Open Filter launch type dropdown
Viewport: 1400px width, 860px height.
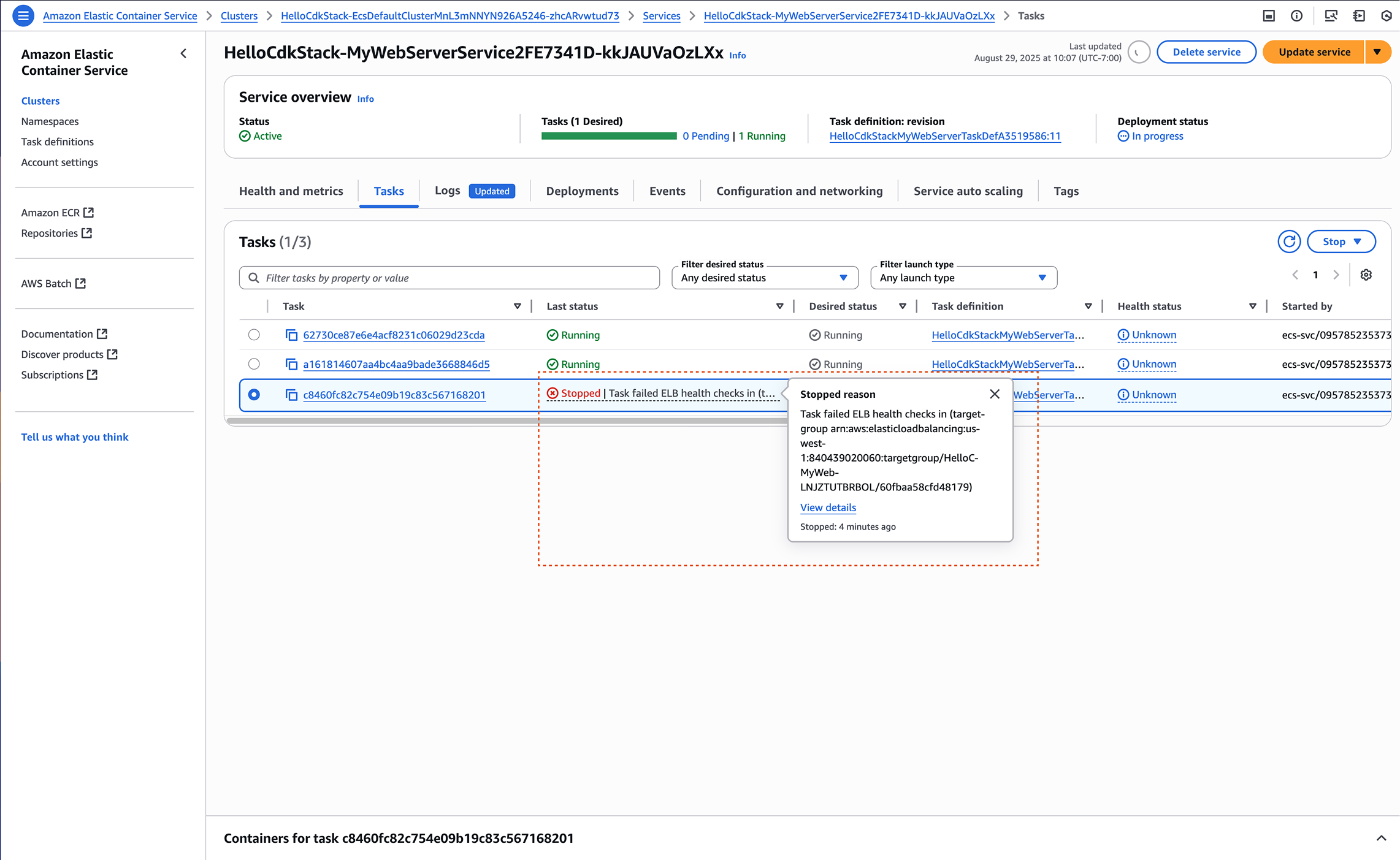click(x=963, y=278)
